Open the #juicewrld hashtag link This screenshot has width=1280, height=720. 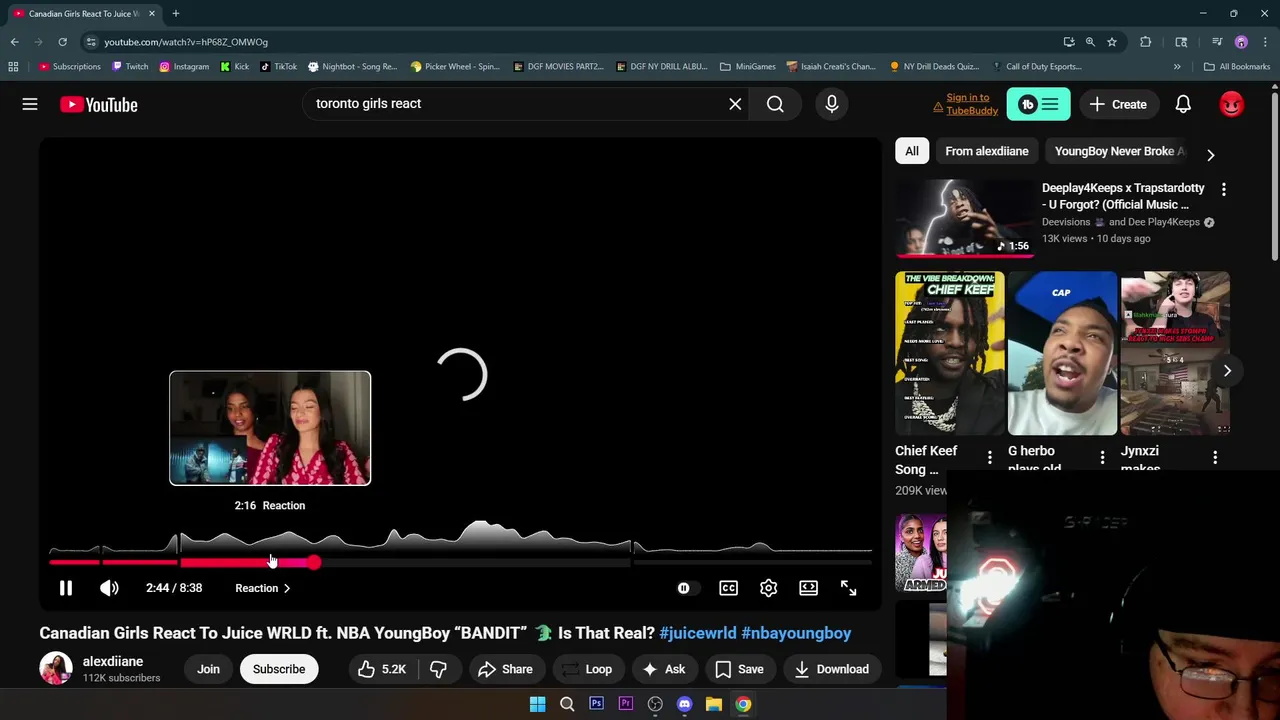coord(698,633)
